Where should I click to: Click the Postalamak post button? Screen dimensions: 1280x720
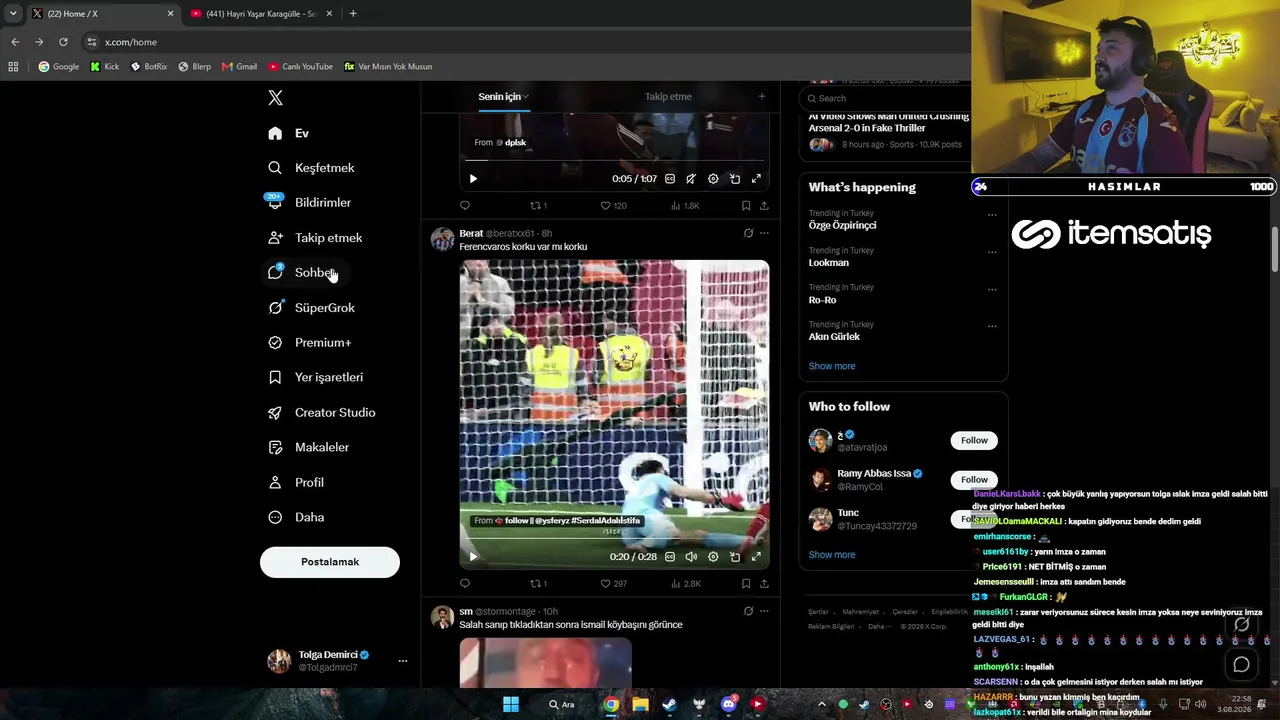(330, 562)
